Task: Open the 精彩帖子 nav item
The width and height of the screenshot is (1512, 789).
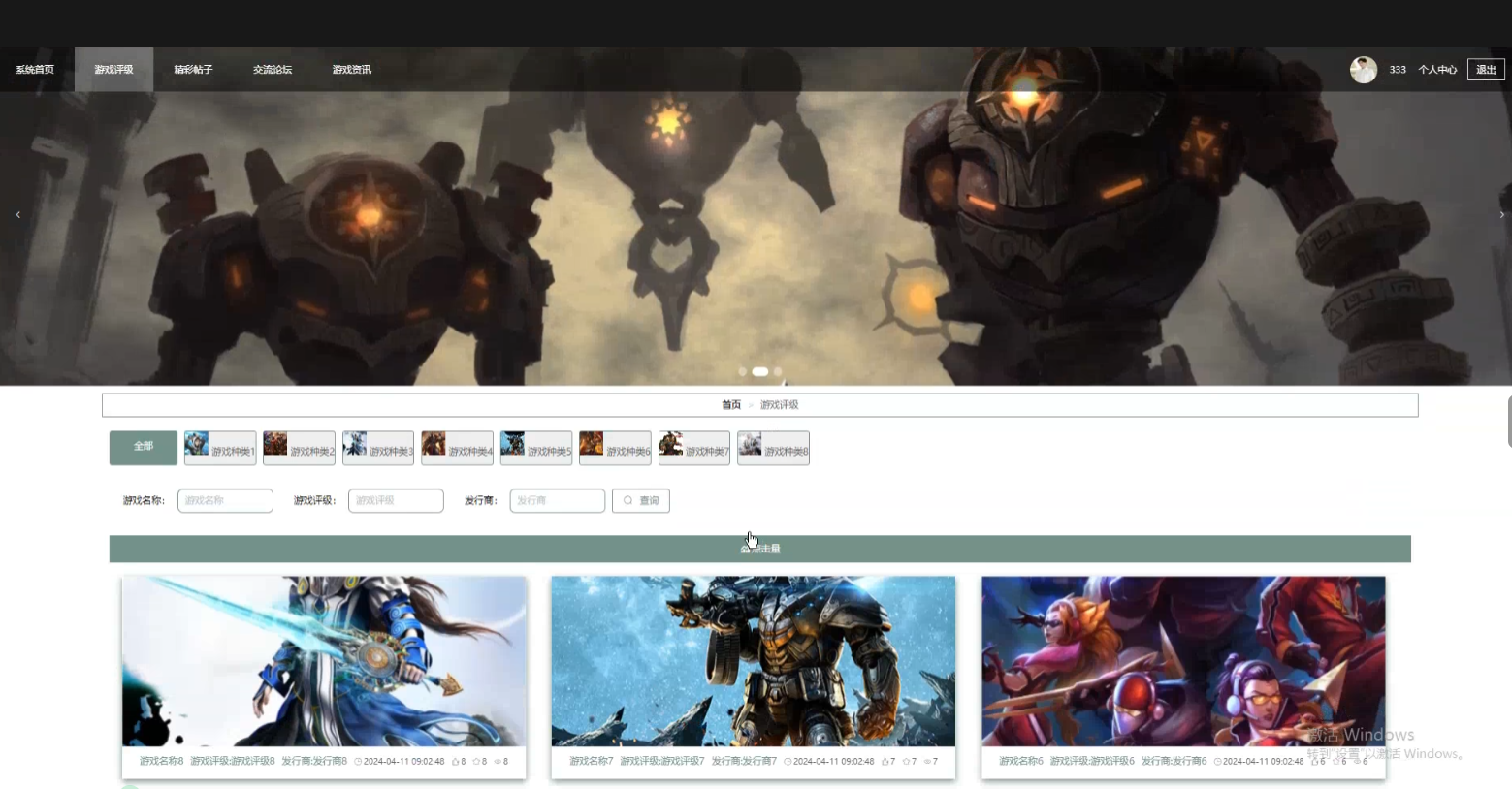Action: 193,70
